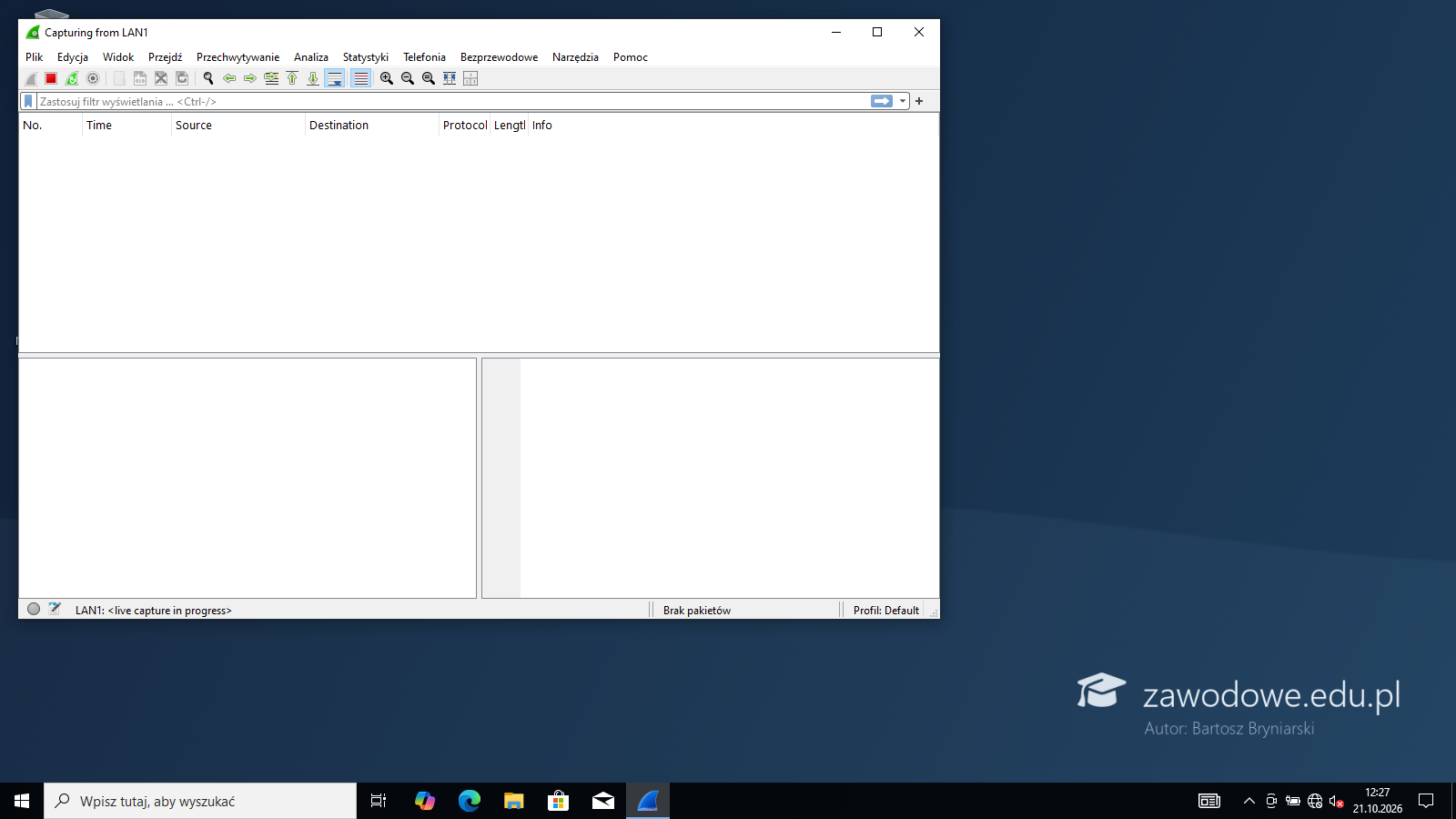Screen dimensions: 1456x819
Task: Open display filter bookmarks
Action: tap(28, 101)
